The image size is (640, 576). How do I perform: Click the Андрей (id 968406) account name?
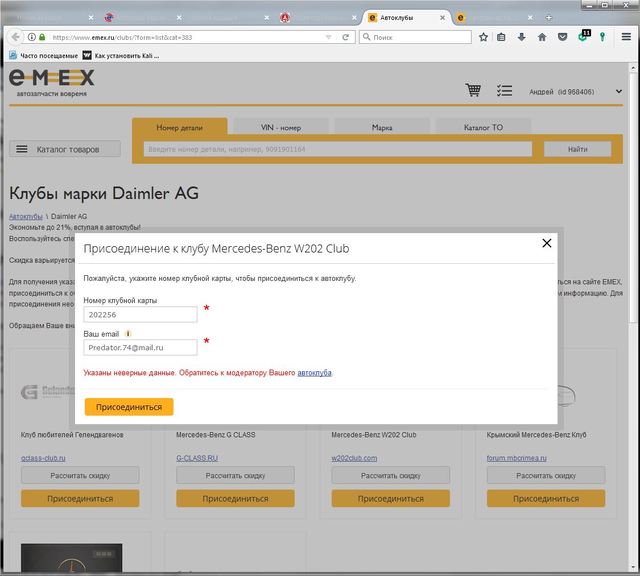pos(562,92)
